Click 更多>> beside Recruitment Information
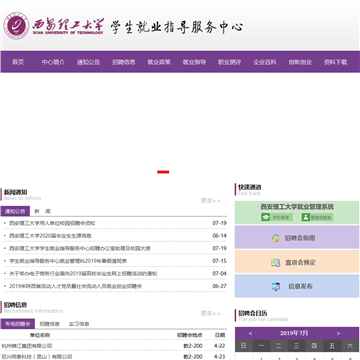The image size is (360, 360). pos(210,313)
